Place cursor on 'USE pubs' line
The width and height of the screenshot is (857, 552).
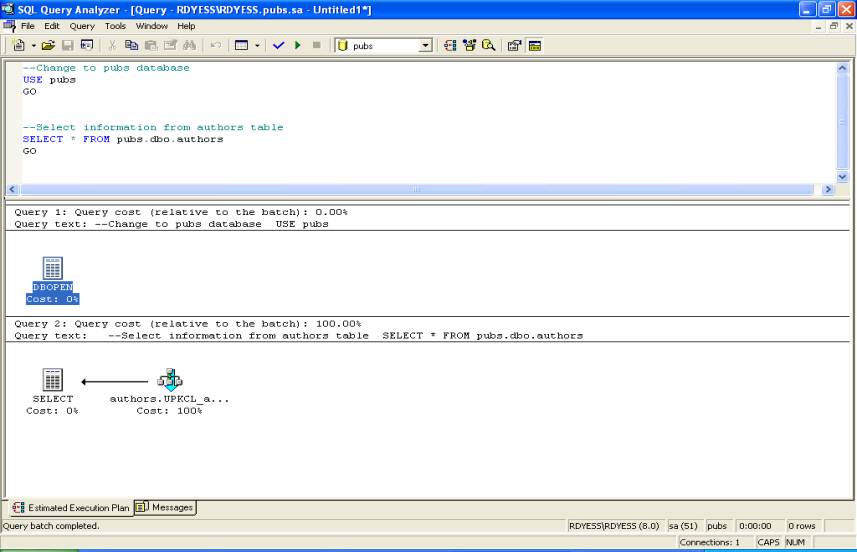point(49,80)
